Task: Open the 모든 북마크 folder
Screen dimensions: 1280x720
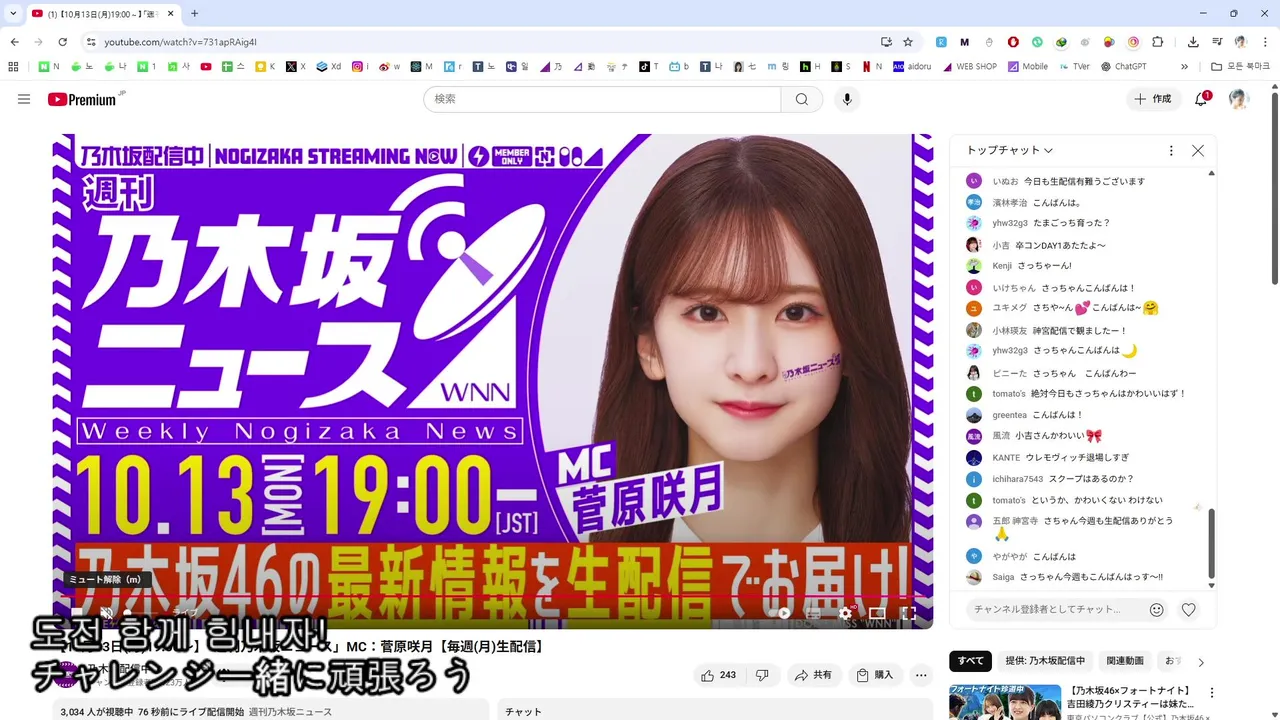Action: 1240,67
